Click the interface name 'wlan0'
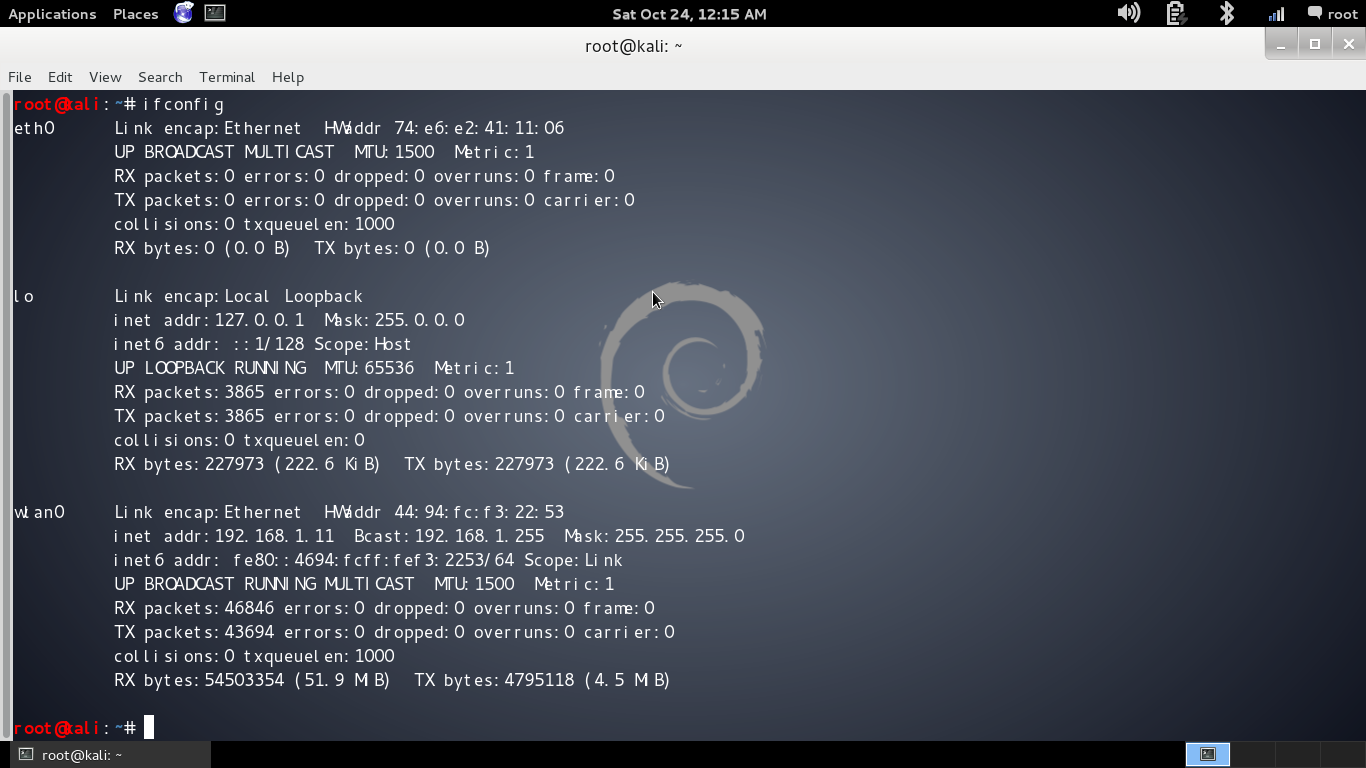 [39, 512]
